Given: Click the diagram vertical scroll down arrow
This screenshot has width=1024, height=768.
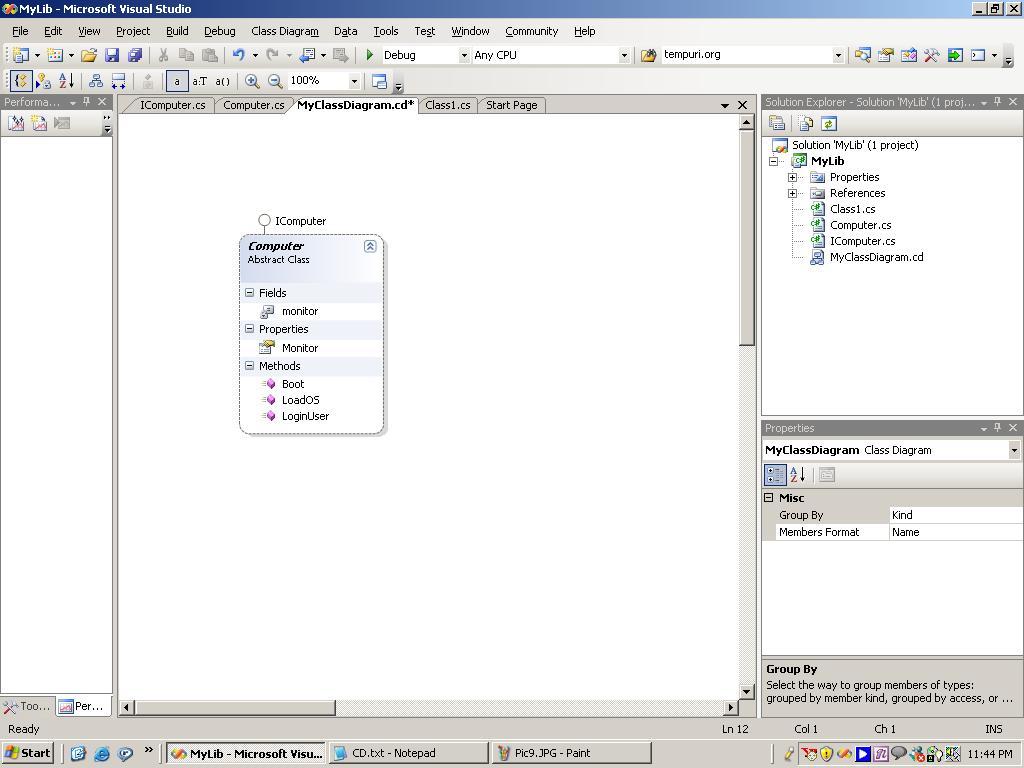Looking at the screenshot, I should (747, 691).
